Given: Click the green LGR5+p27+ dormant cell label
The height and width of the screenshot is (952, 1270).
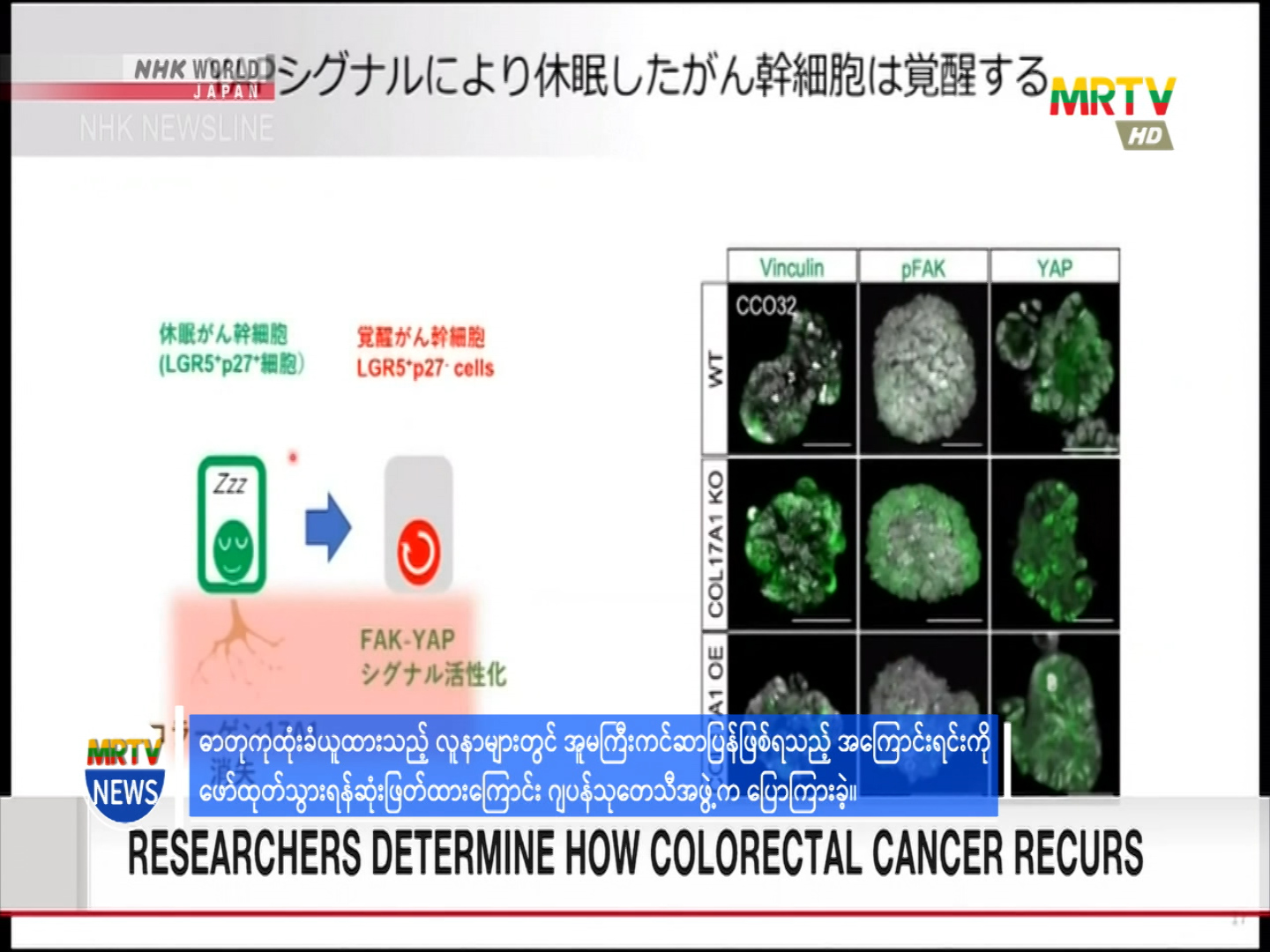Looking at the screenshot, I should [231, 349].
